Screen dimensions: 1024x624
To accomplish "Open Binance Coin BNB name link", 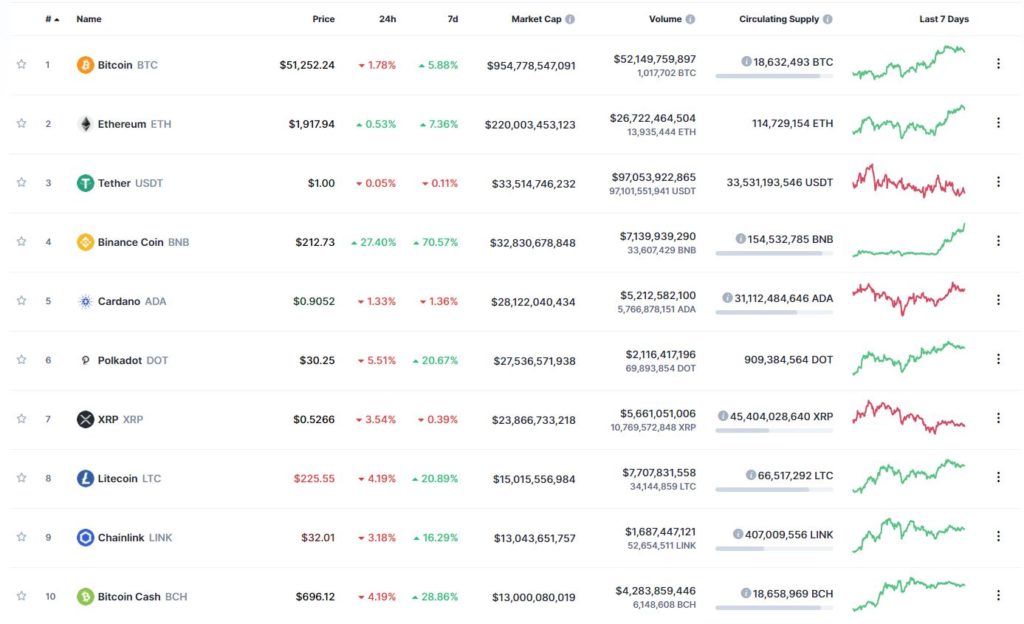I will [x=143, y=242].
